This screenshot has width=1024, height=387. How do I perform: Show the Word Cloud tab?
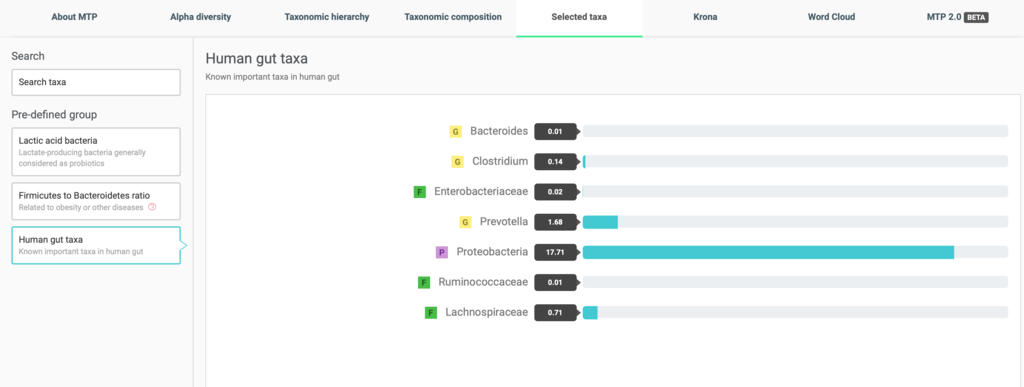[x=831, y=18]
